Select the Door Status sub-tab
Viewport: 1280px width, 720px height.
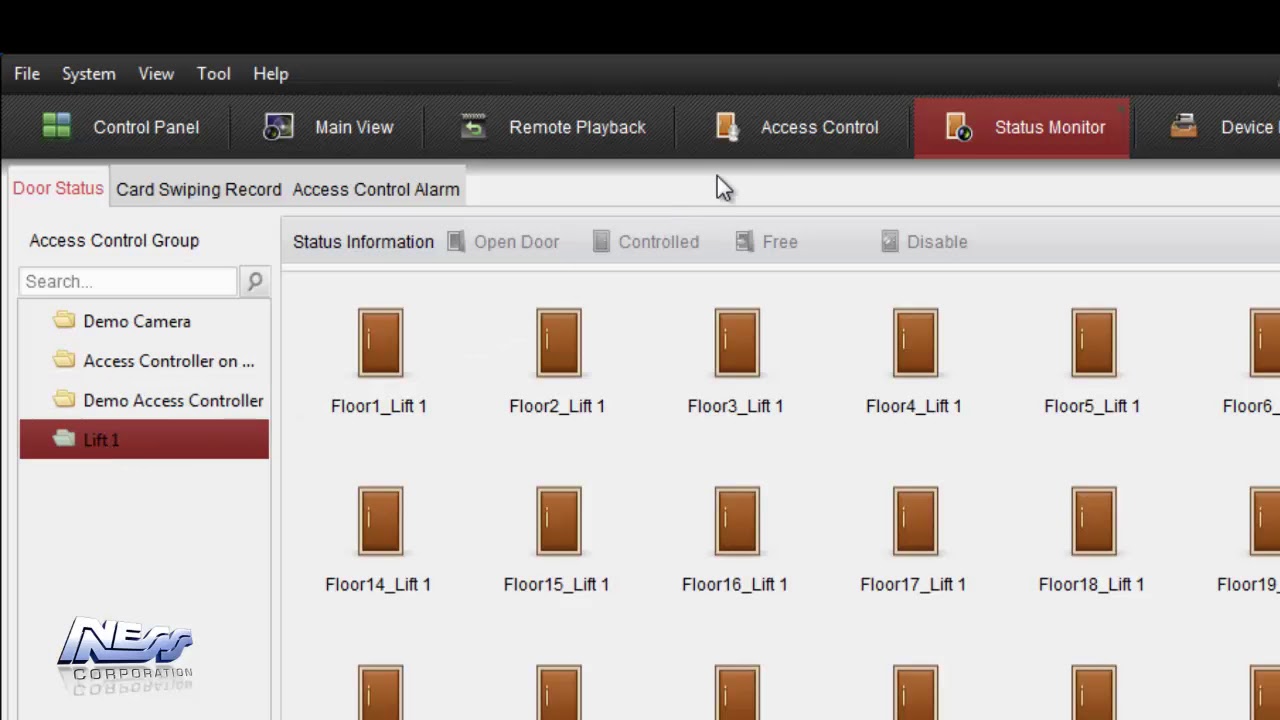coord(58,188)
